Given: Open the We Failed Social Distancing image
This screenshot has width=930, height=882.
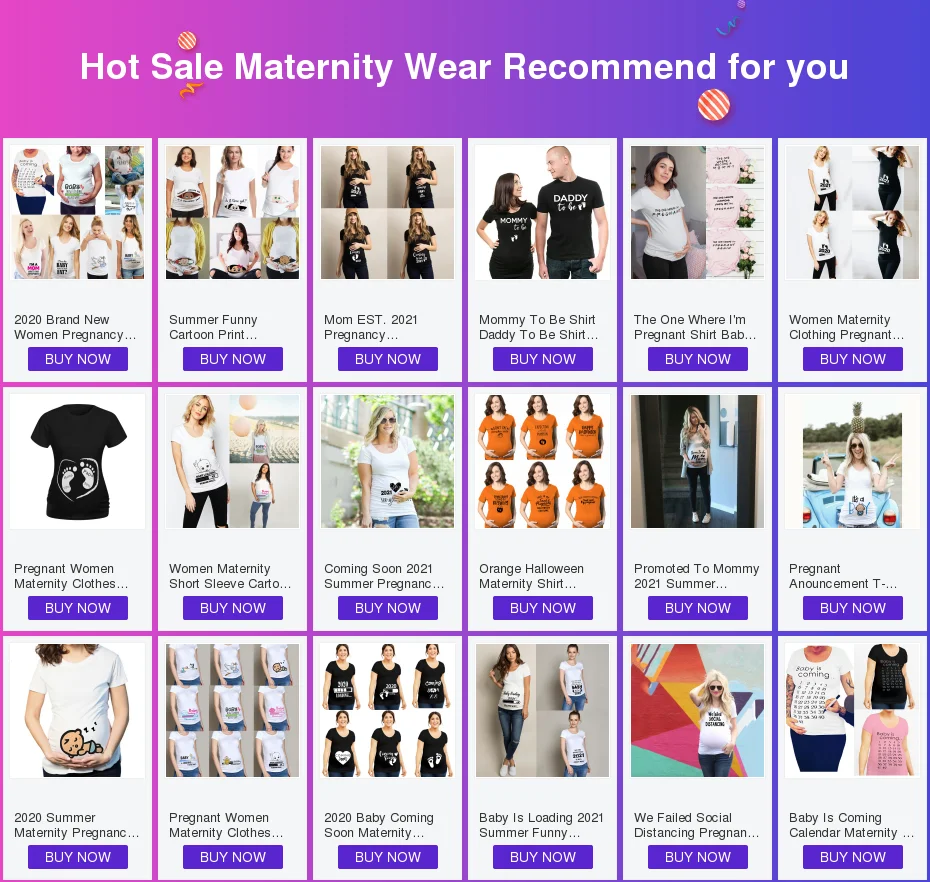Looking at the screenshot, I should coord(698,711).
